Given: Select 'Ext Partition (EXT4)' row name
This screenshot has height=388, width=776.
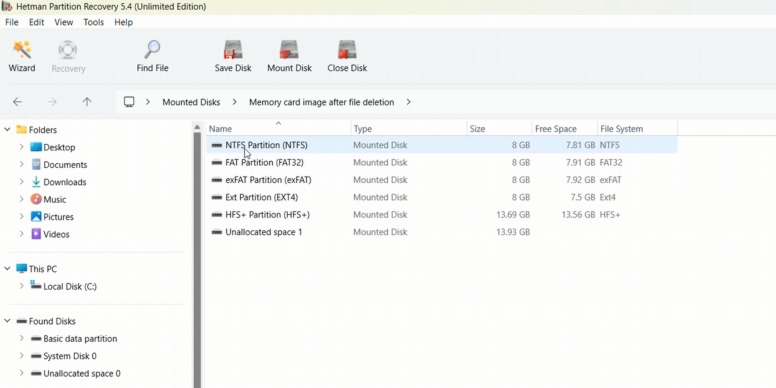Looking at the screenshot, I should click(x=262, y=197).
